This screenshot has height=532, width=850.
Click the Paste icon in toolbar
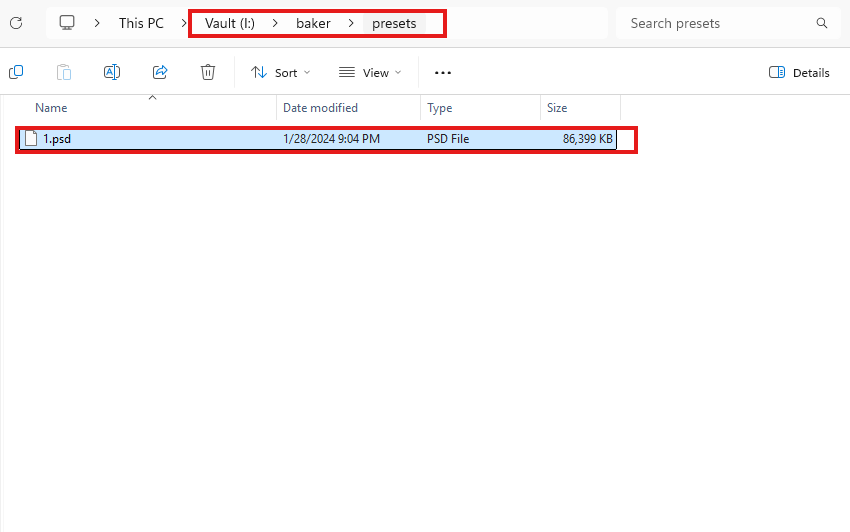(64, 72)
